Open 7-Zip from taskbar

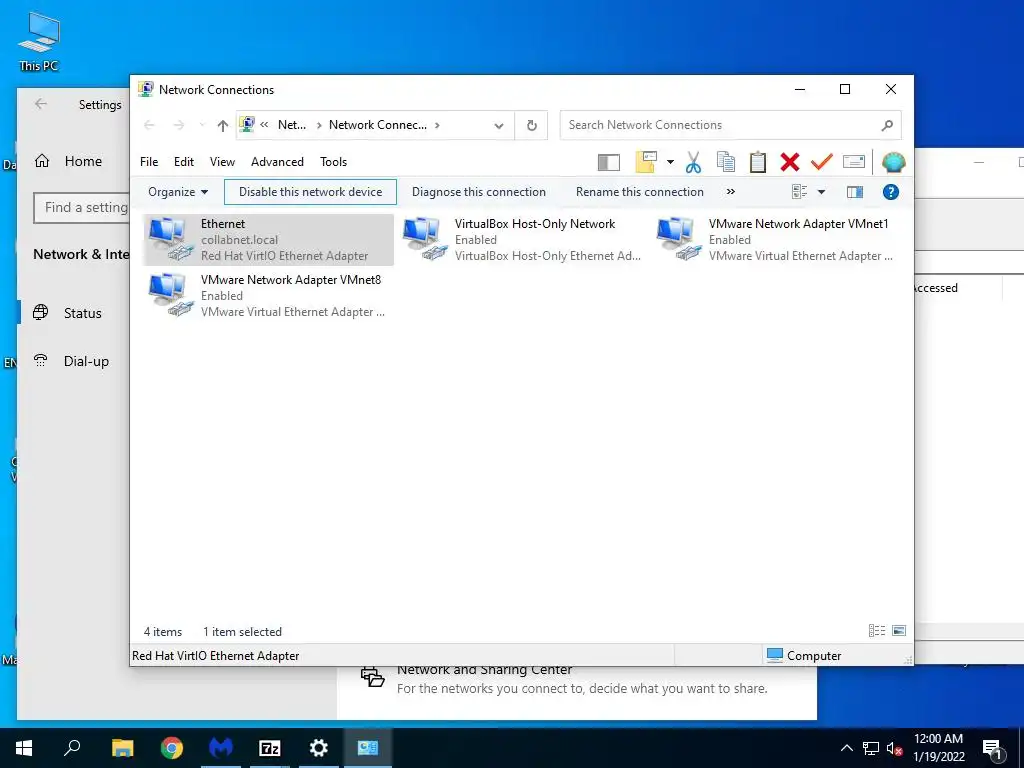(x=270, y=748)
